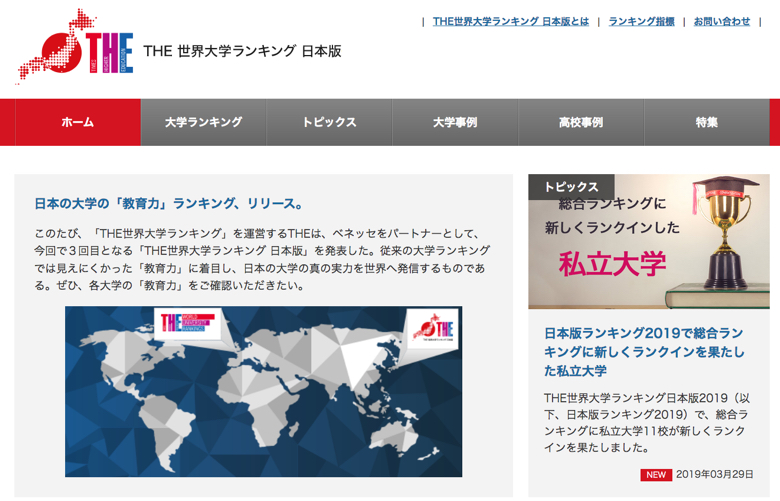Open the トピックス navigation menu item

[329, 122]
